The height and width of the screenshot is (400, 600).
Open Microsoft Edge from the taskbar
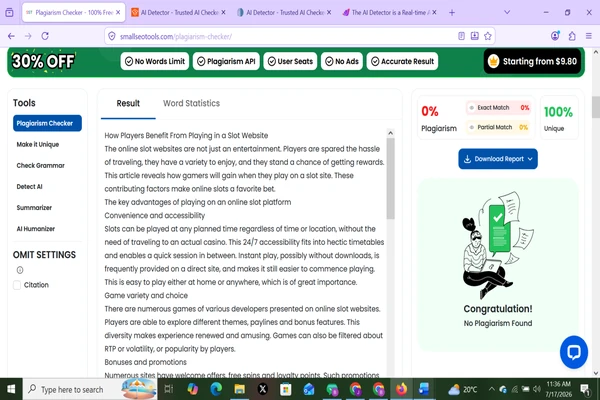point(216,389)
